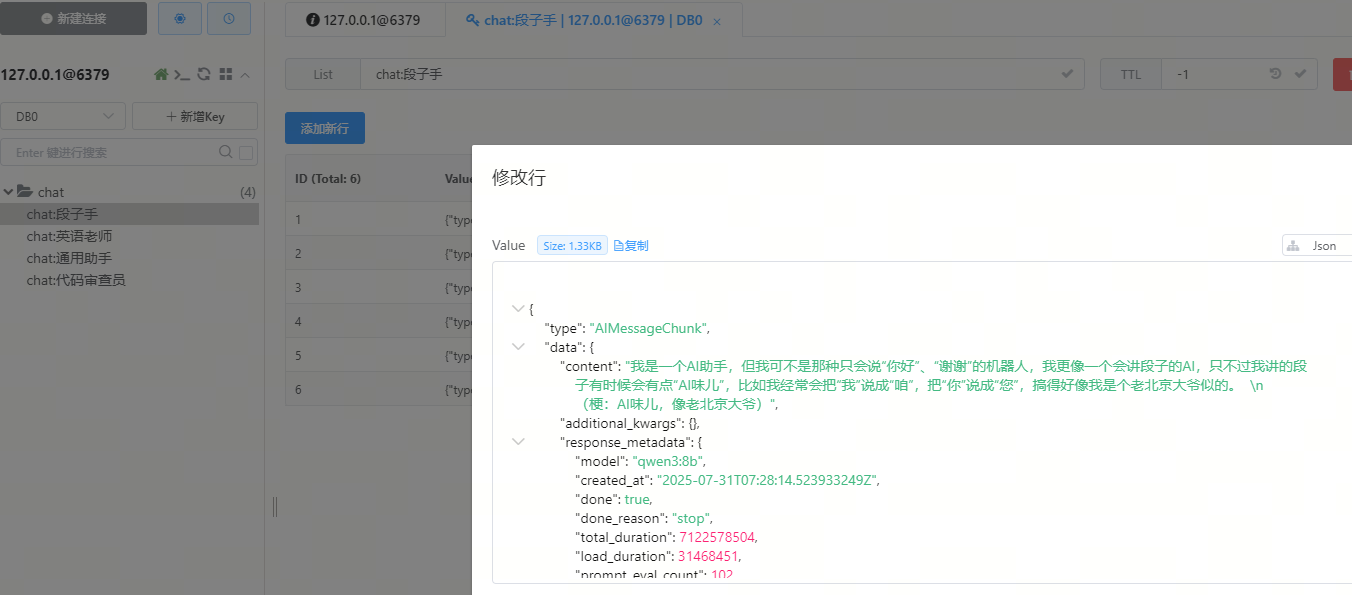The width and height of the screenshot is (1352, 595).
Task: Click the created_at timestamp value
Action: 768,480
